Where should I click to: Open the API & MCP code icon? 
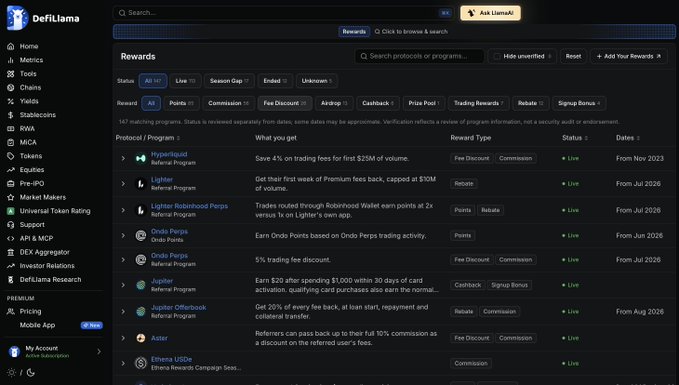click(11, 239)
